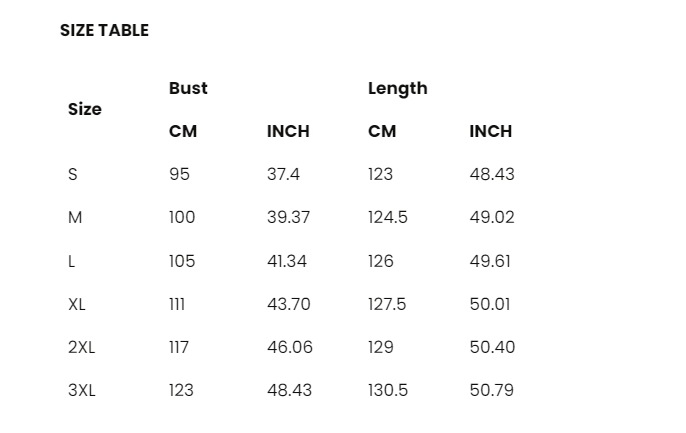
Task: Click the 50.79 length inch value
Action: click(492, 390)
